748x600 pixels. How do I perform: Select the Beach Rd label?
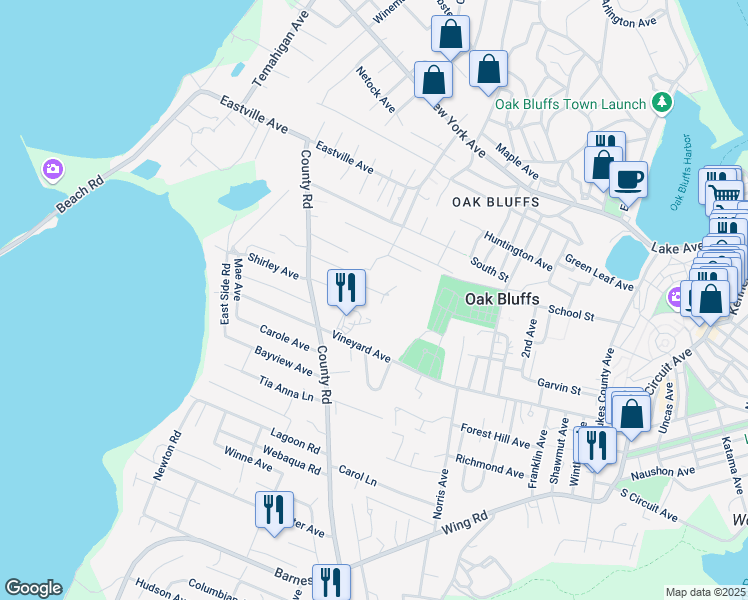(x=80, y=195)
